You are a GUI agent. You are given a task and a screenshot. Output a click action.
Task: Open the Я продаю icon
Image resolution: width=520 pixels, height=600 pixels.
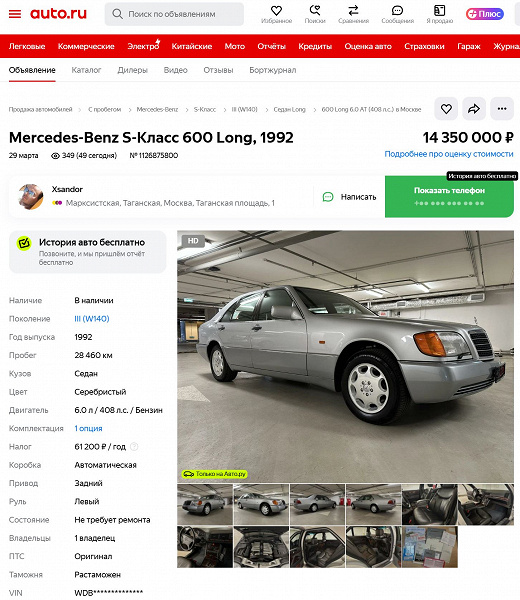[x=440, y=10]
